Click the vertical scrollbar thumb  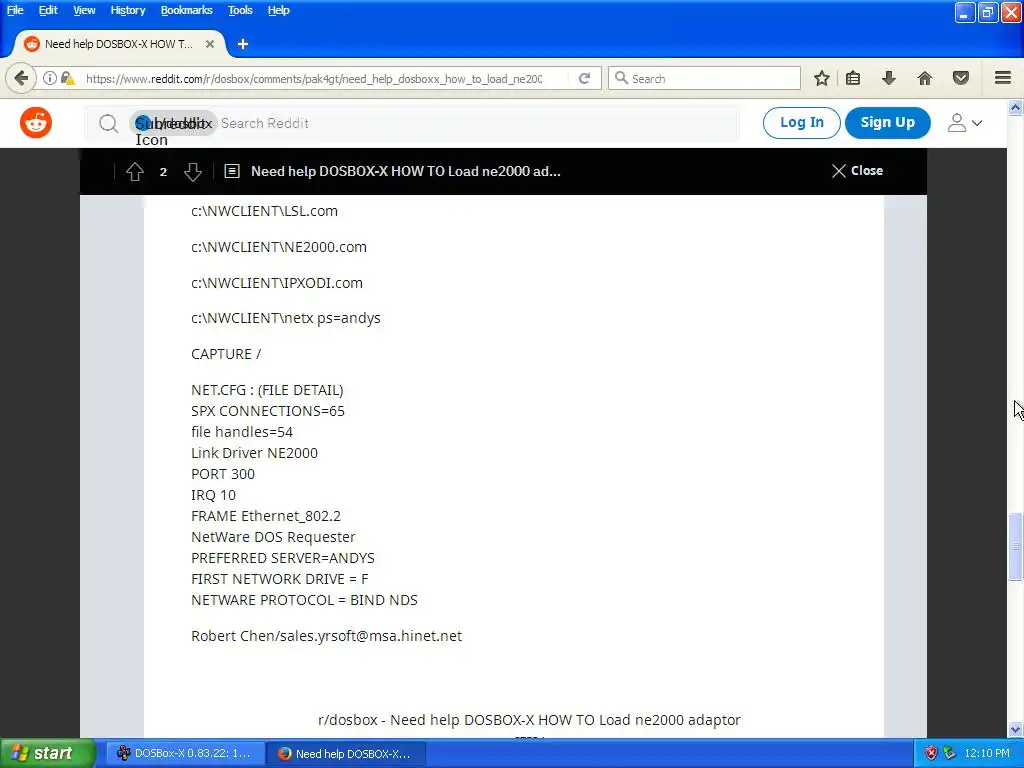point(1015,547)
